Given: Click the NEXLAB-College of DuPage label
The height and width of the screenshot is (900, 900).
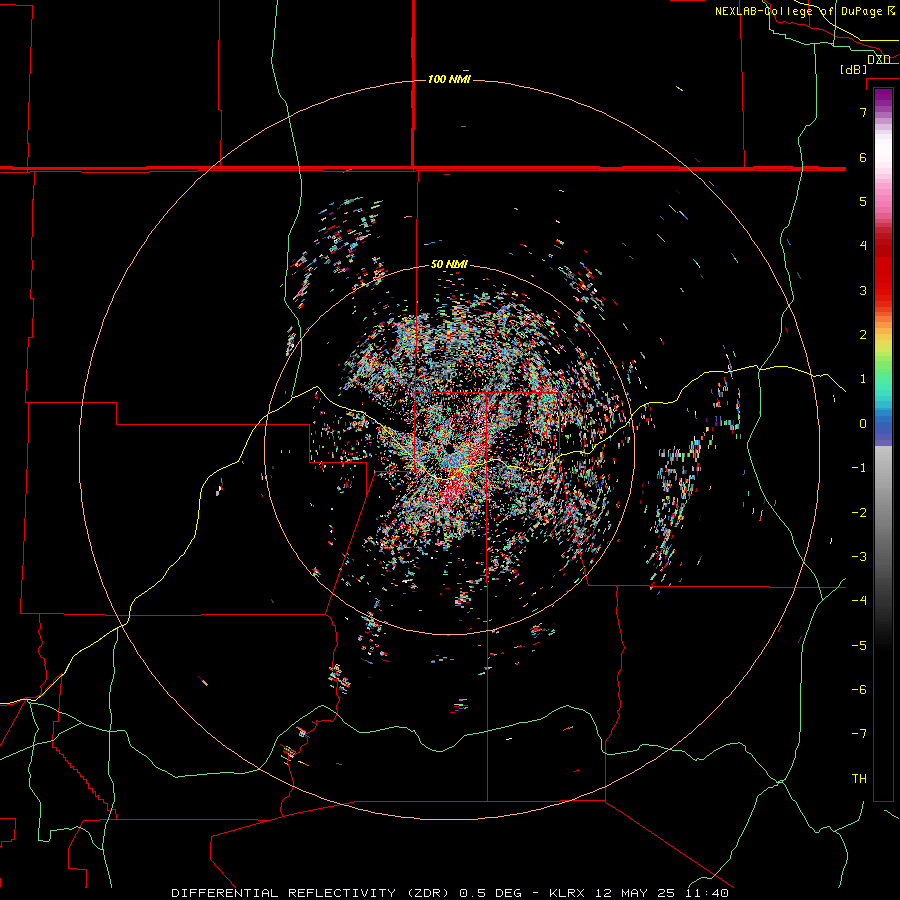Looking at the screenshot, I should tap(798, 11).
